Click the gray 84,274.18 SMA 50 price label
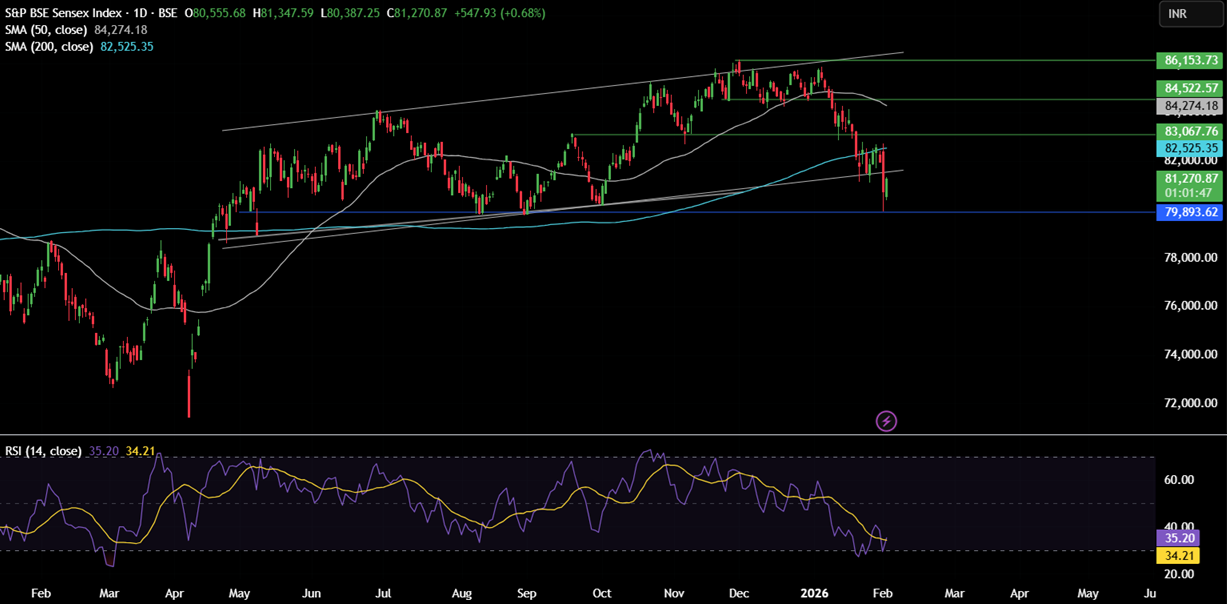The height and width of the screenshot is (604, 1227). 1187,106
